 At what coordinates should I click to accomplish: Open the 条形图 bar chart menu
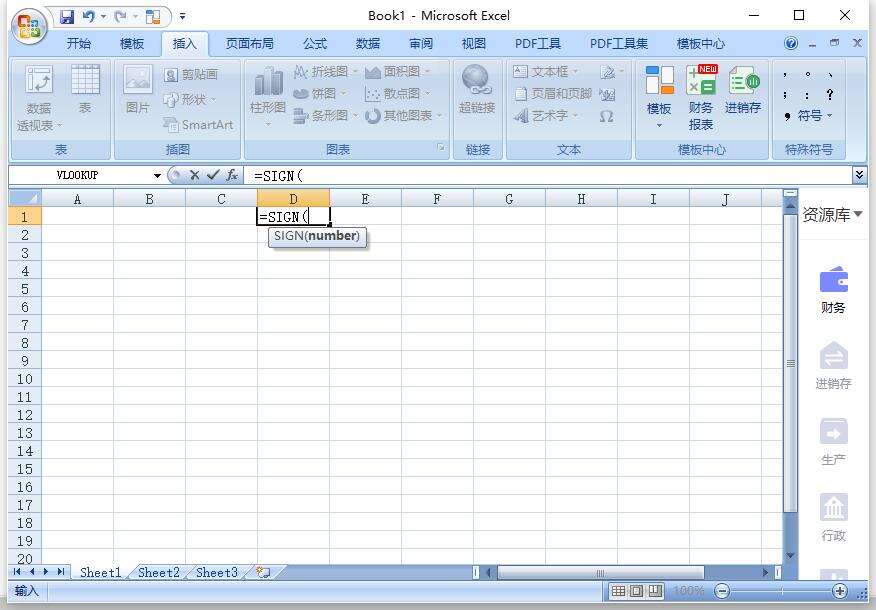pos(325,116)
